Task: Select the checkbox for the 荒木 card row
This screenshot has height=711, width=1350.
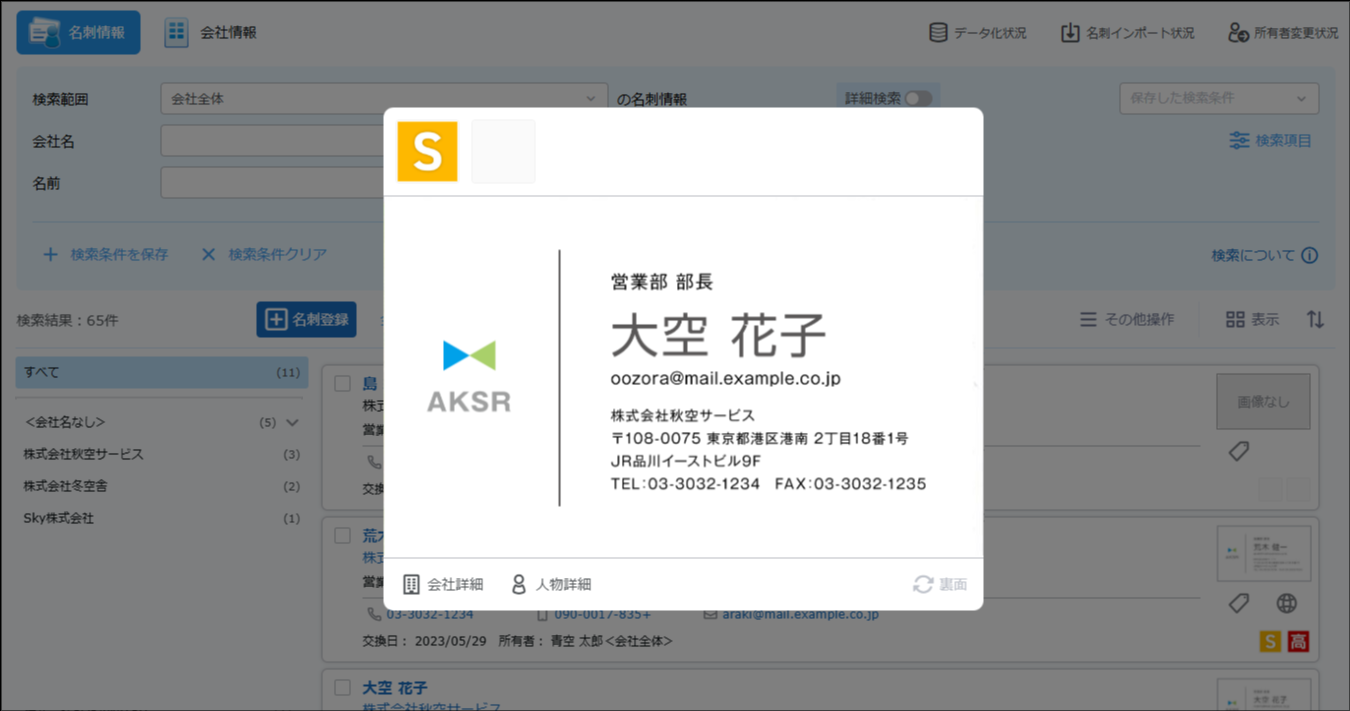Action: click(x=342, y=536)
